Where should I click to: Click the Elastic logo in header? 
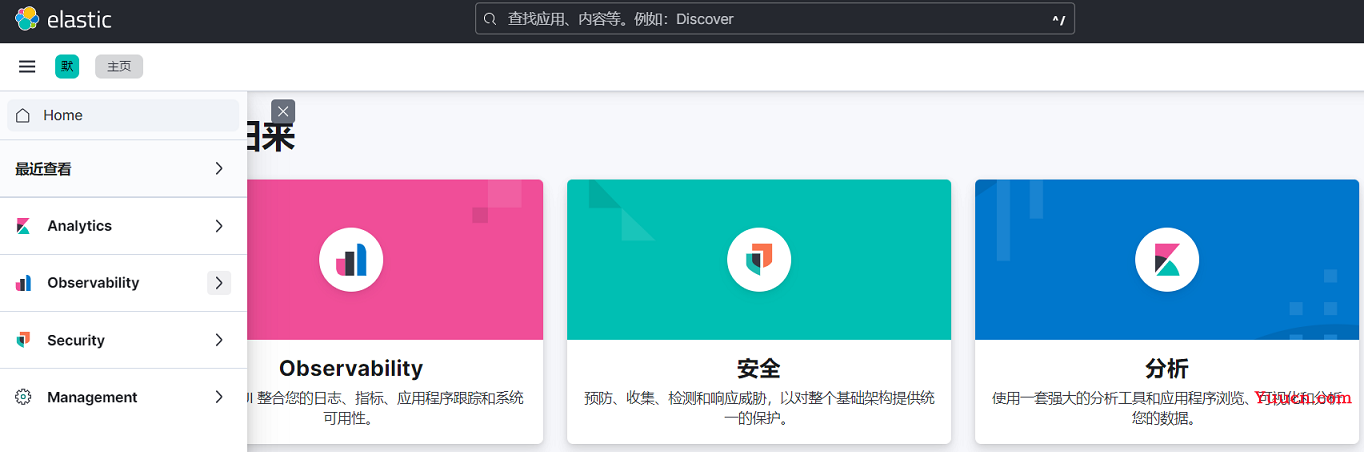coord(63,19)
